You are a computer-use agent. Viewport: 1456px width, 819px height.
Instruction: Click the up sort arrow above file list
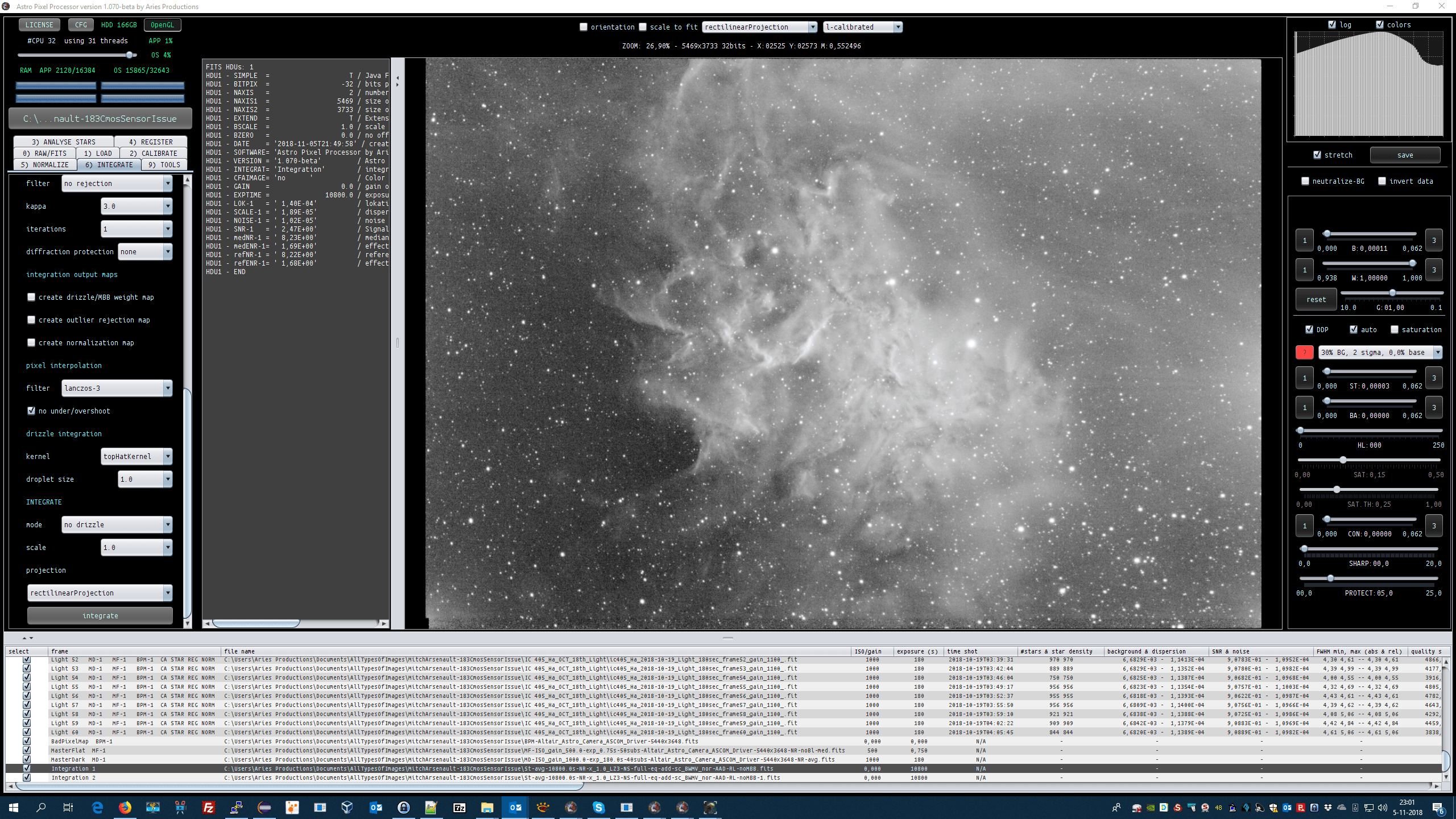tap(24, 638)
